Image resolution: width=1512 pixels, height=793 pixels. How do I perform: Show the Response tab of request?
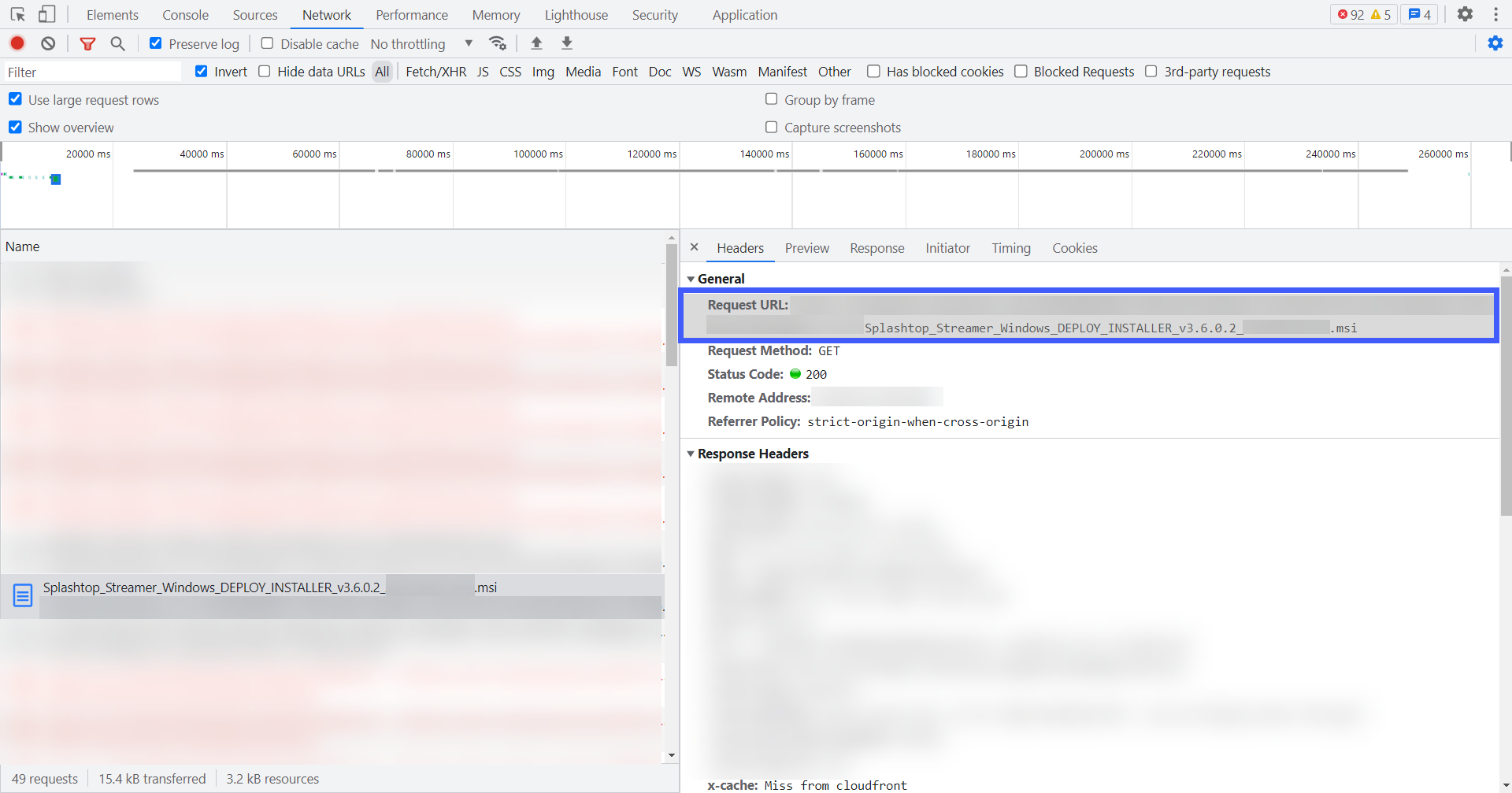(877, 248)
